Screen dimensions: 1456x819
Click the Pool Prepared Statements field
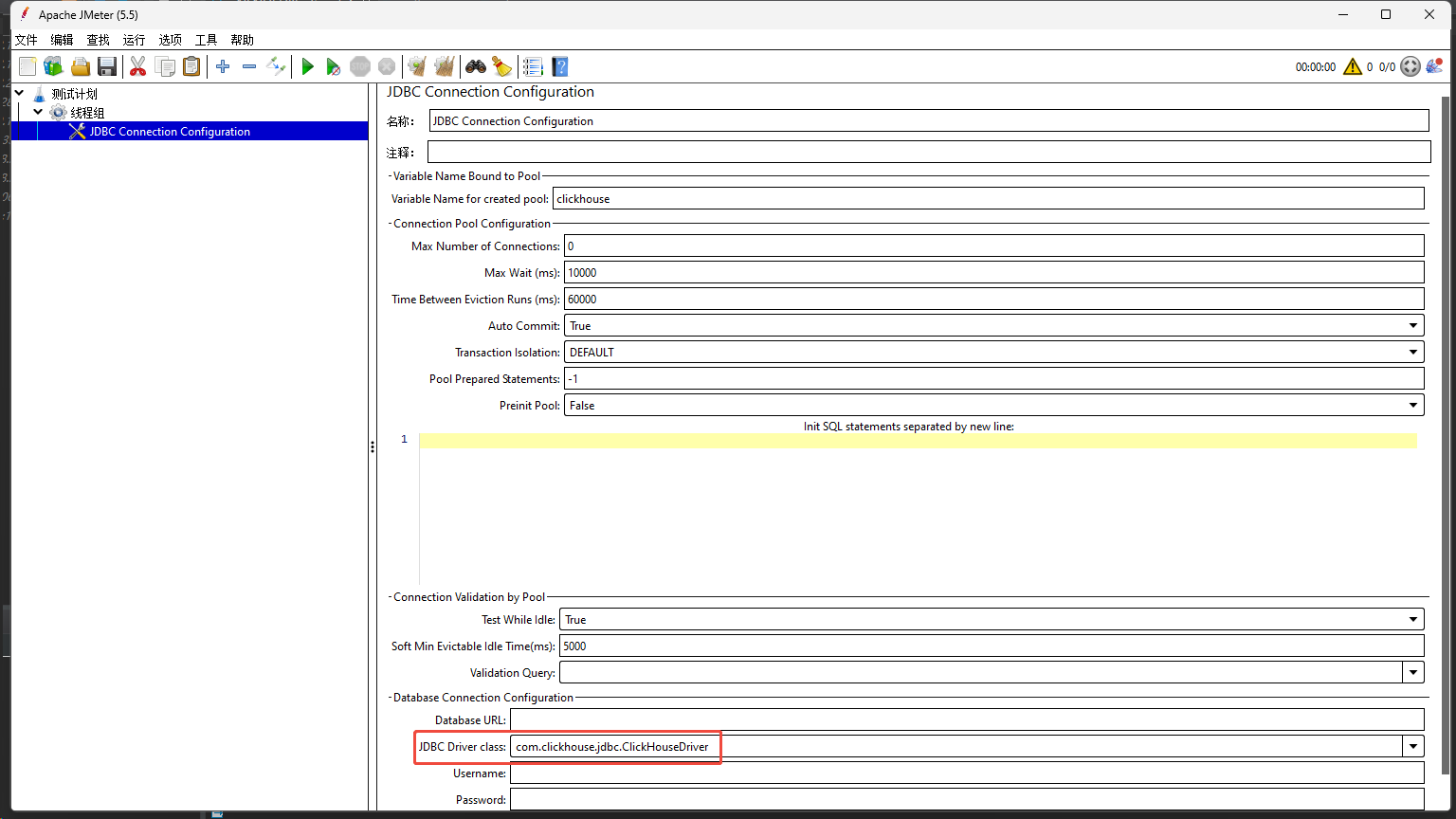[994, 378]
